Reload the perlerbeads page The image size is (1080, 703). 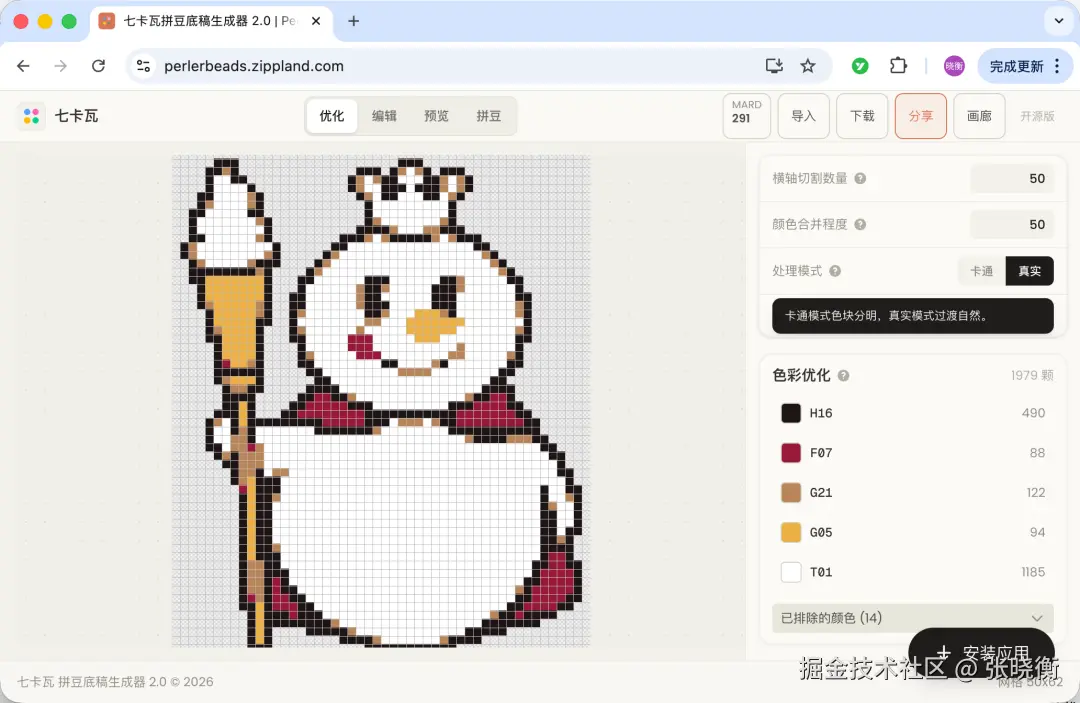(x=98, y=66)
